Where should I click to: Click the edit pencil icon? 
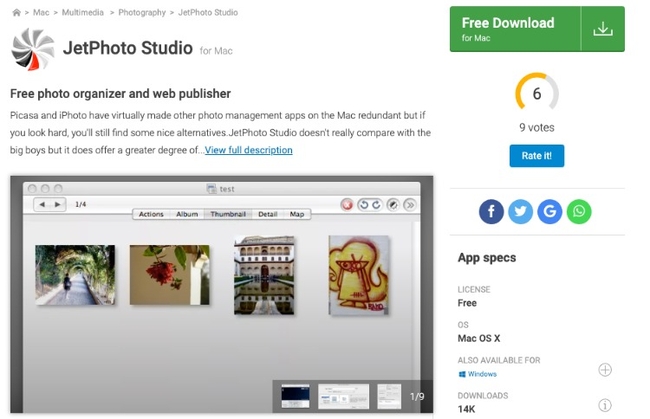393,205
